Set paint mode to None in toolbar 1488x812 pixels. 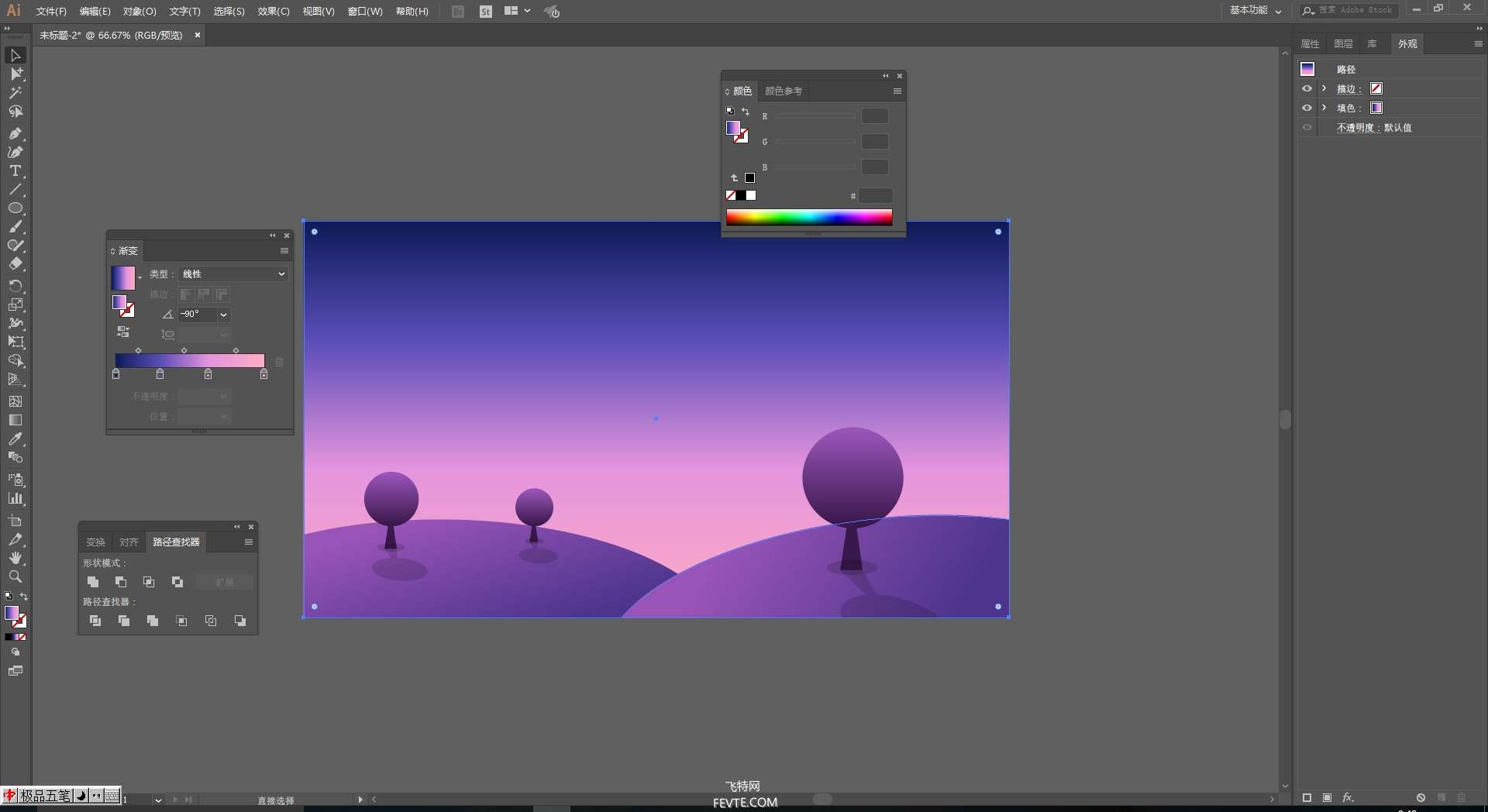tap(22, 637)
